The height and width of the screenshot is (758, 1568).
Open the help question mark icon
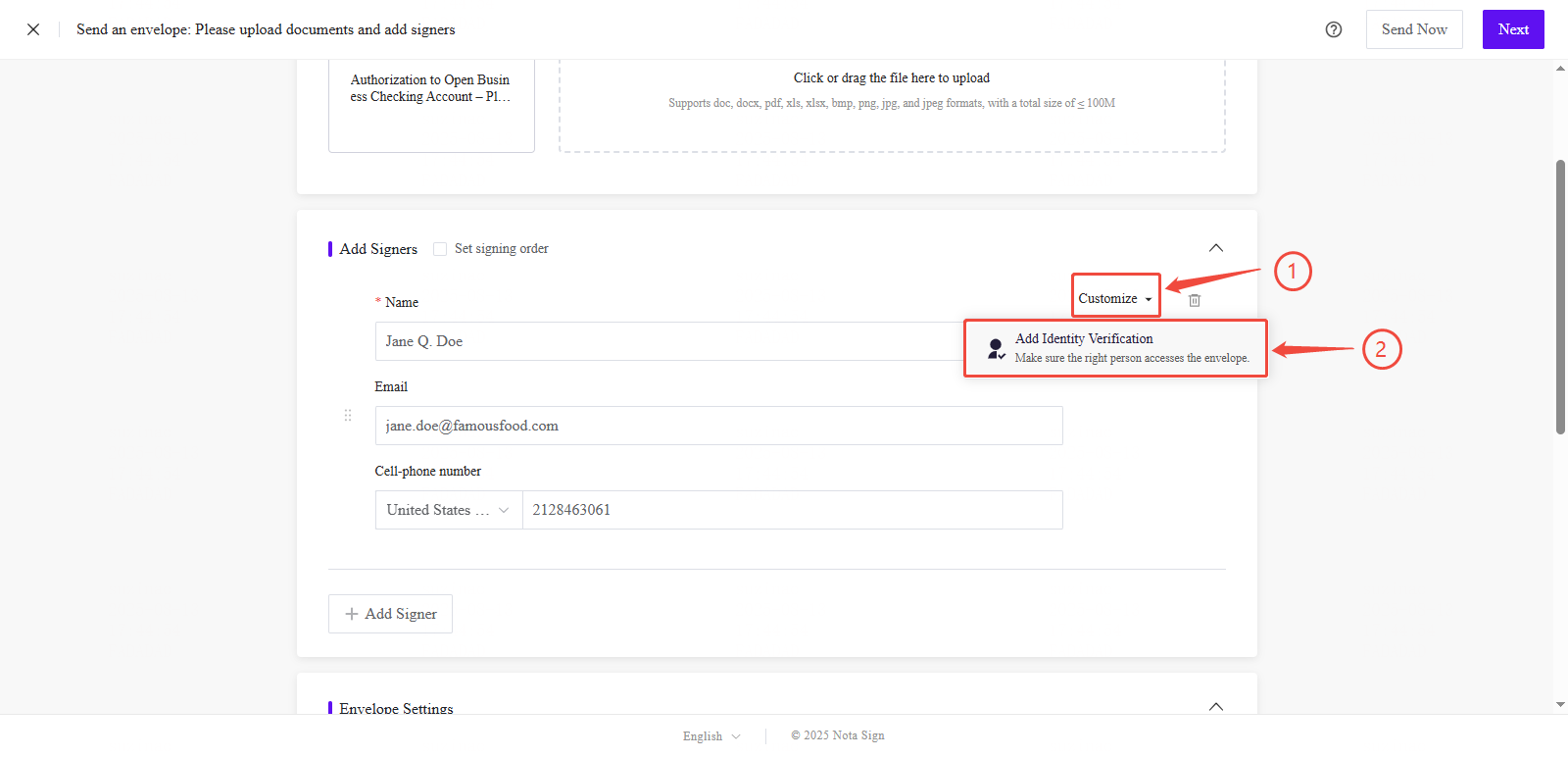click(1333, 29)
